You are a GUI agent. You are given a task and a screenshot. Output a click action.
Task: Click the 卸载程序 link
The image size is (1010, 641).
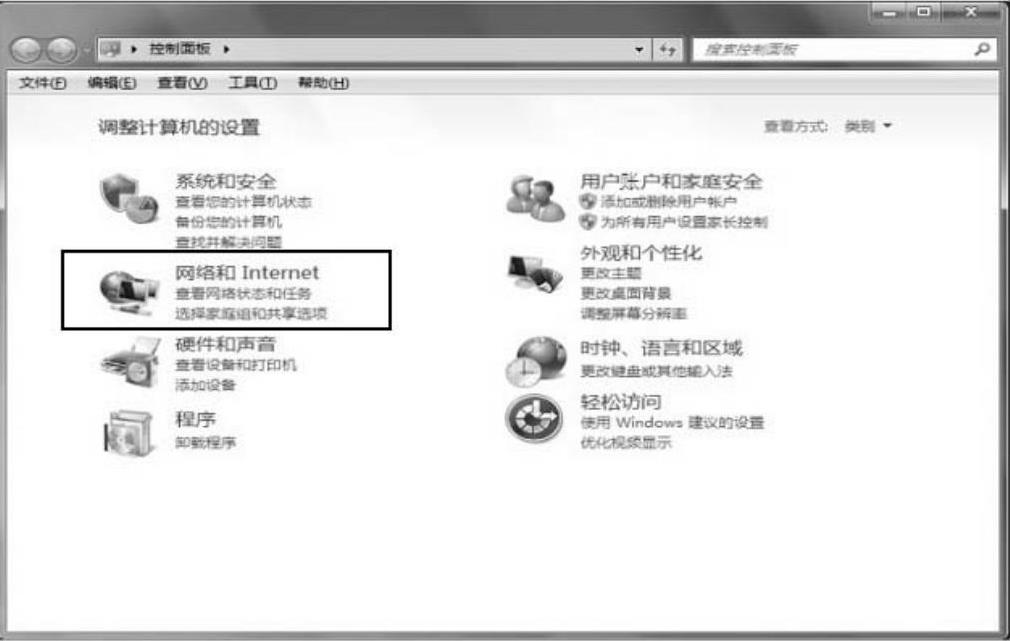[205, 443]
